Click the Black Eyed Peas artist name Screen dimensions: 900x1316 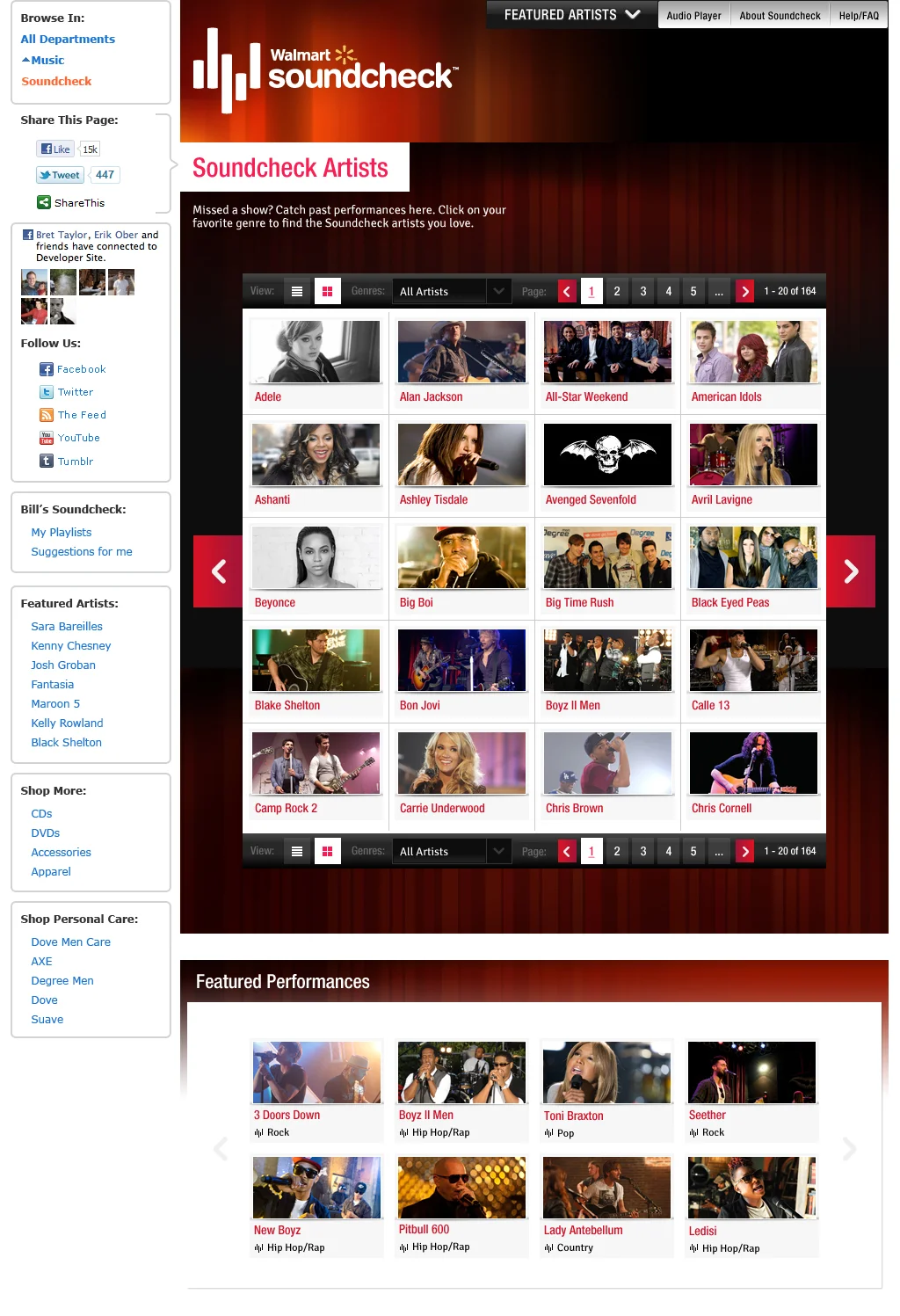click(730, 602)
